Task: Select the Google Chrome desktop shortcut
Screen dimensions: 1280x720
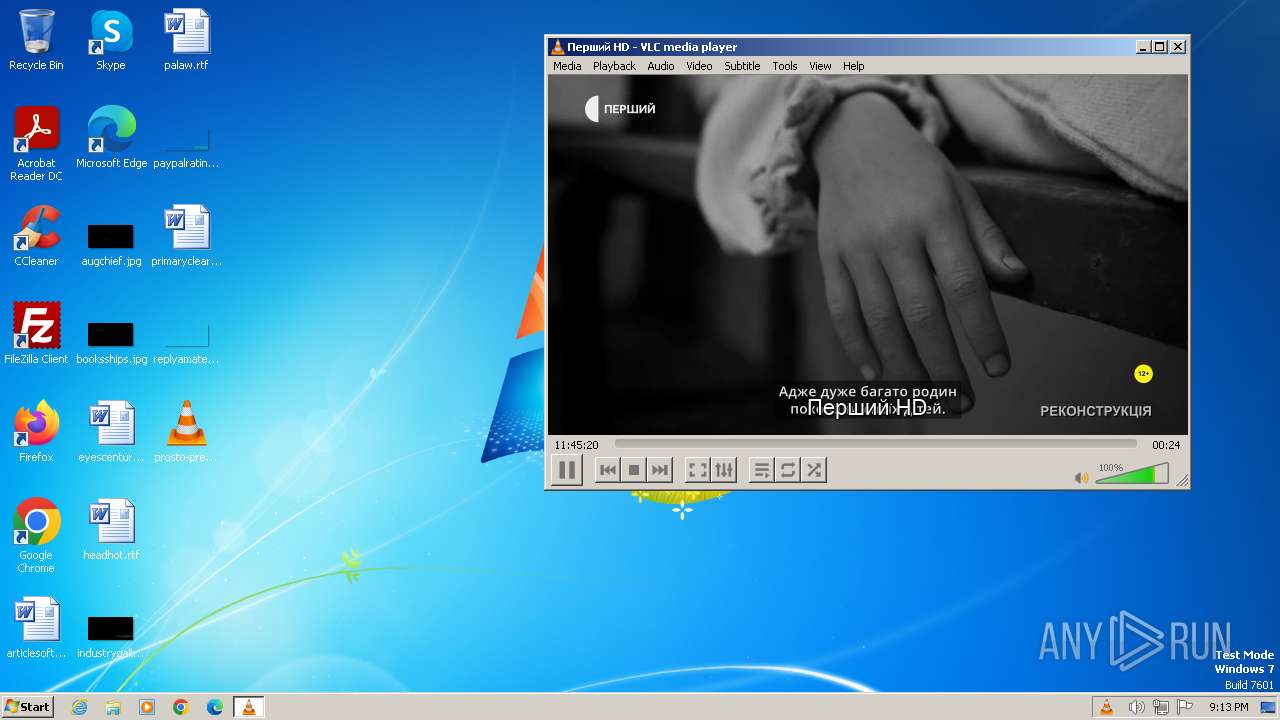Action: (x=36, y=536)
